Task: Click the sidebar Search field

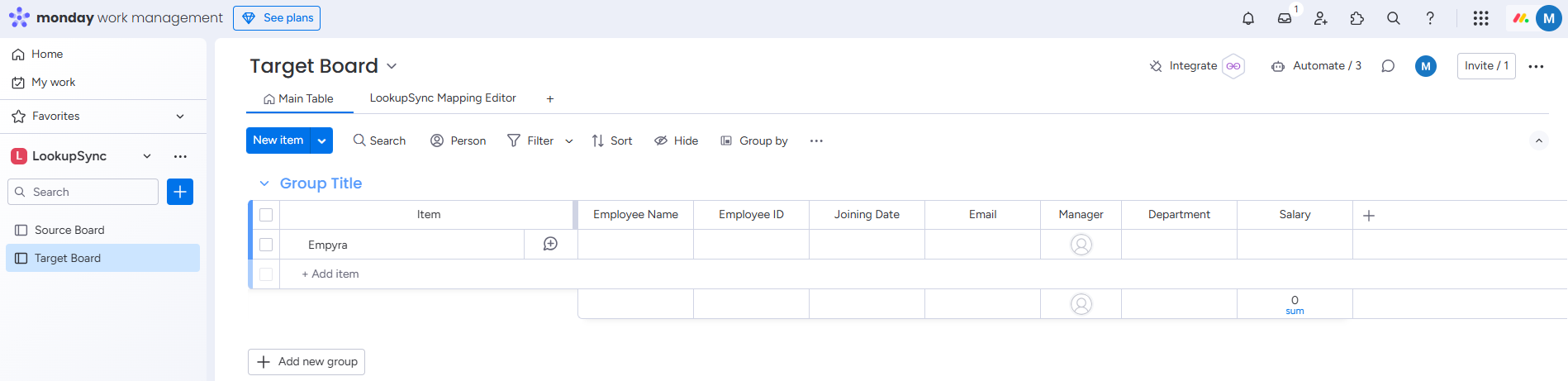Action: tap(83, 192)
